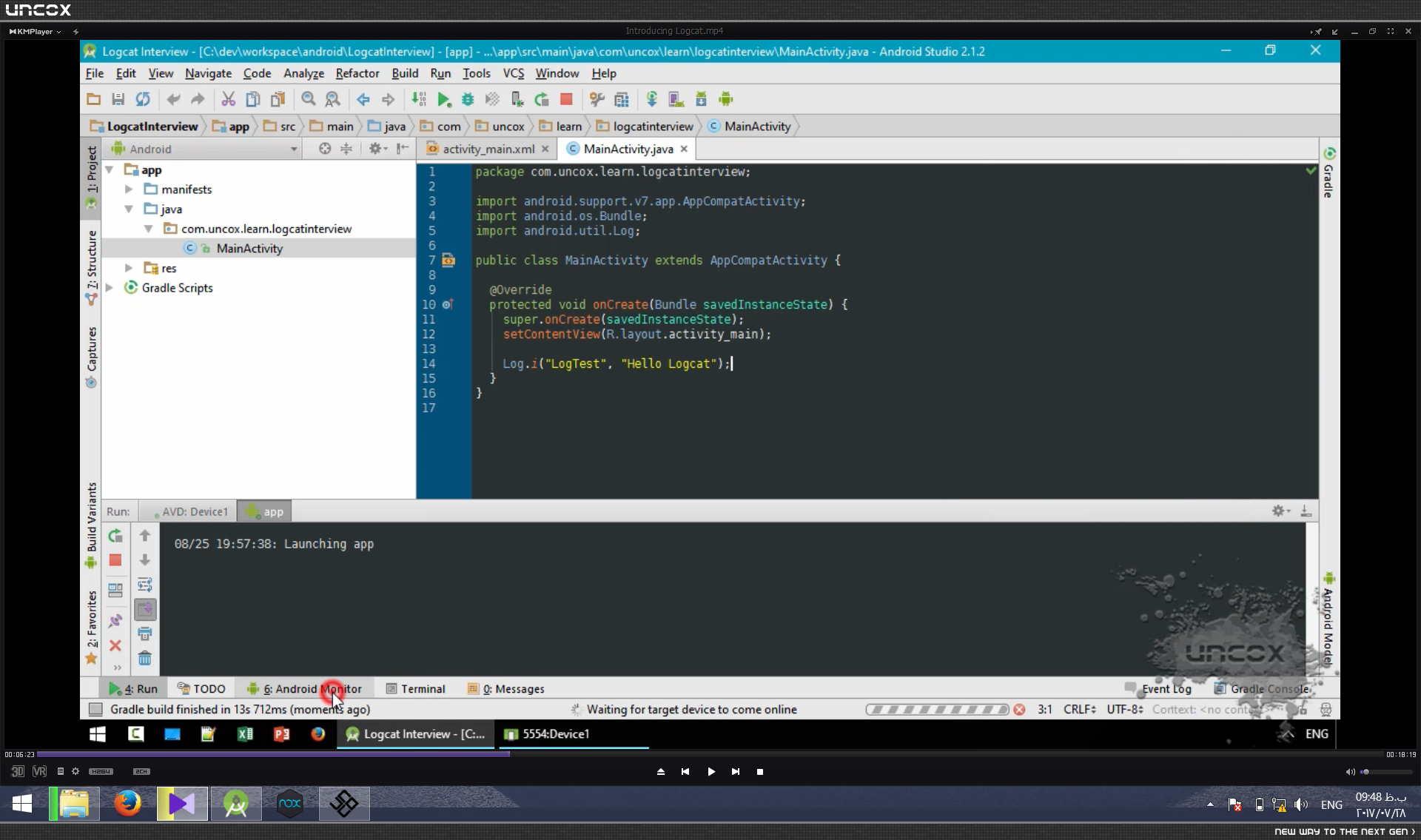Screen dimensions: 1421x840
Task: Mute the KMPlayer volume speaker icon
Action: [x=1350, y=772]
